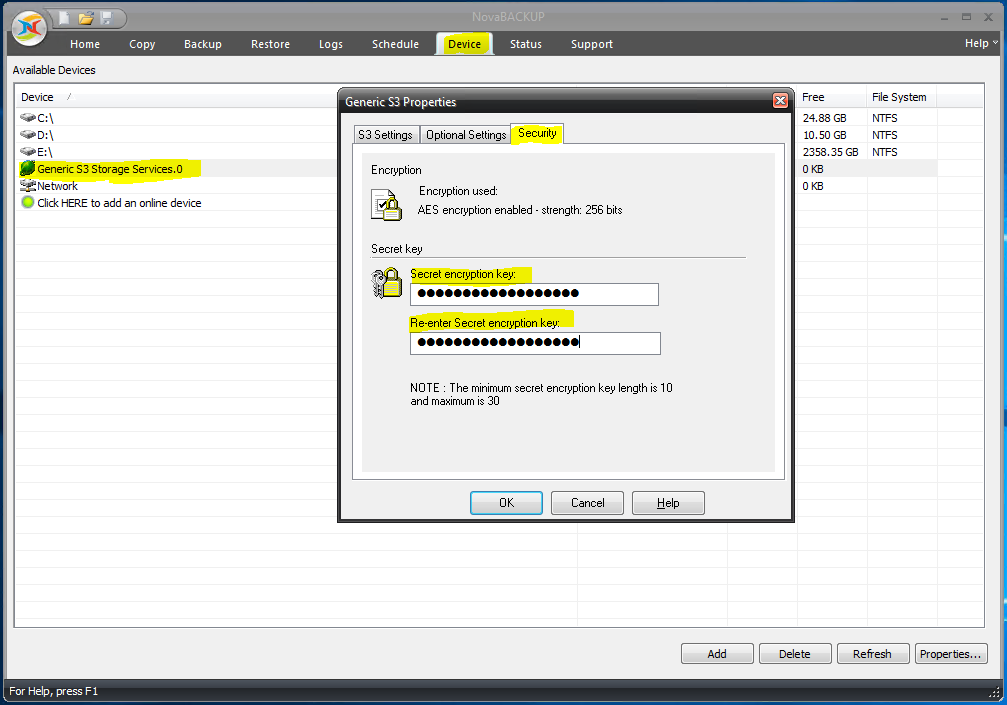Click the Generic S3 Storage Services device icon
Screen dimensions: 1007x705
point(28,168)
